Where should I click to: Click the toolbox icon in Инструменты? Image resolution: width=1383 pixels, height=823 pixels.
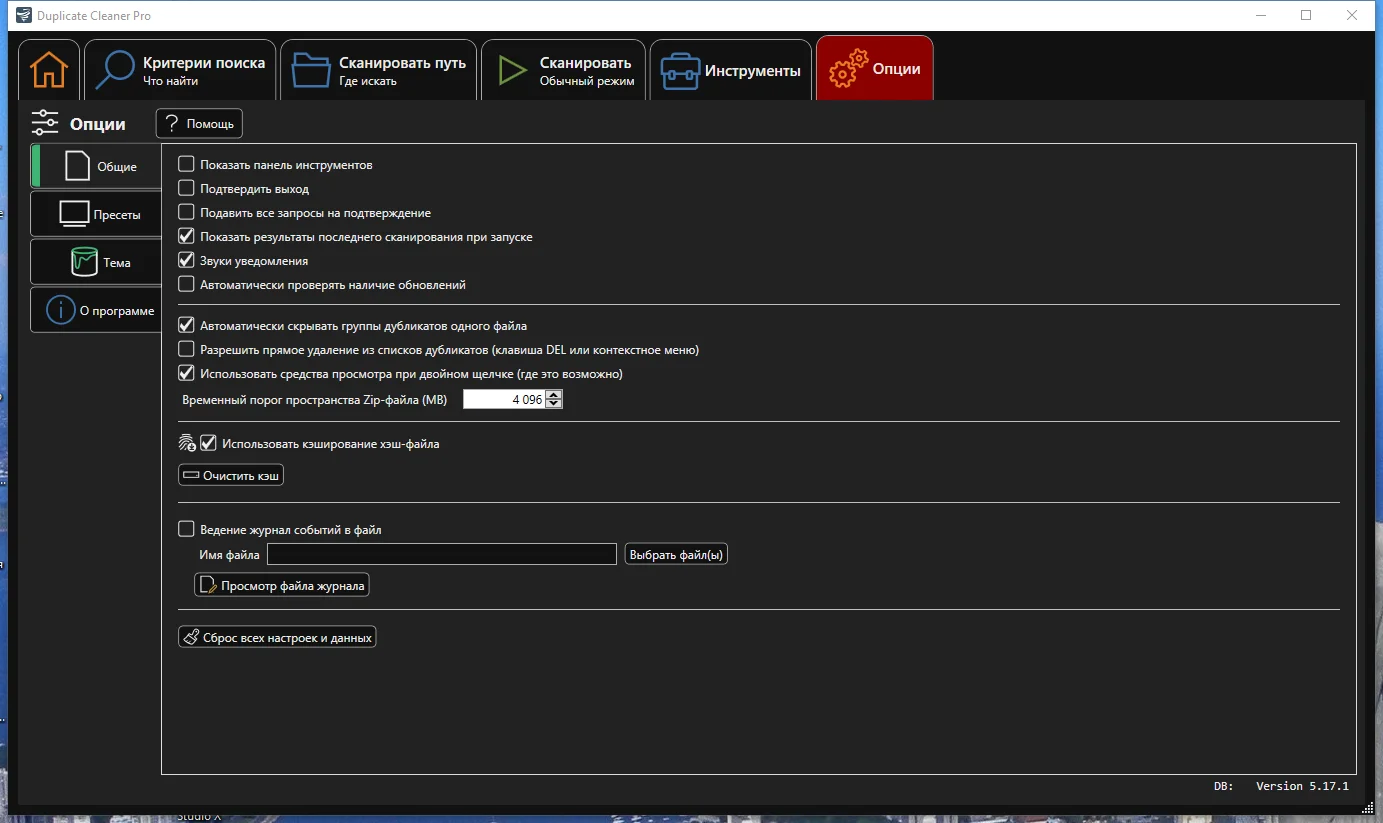click(x=680, y=71)
